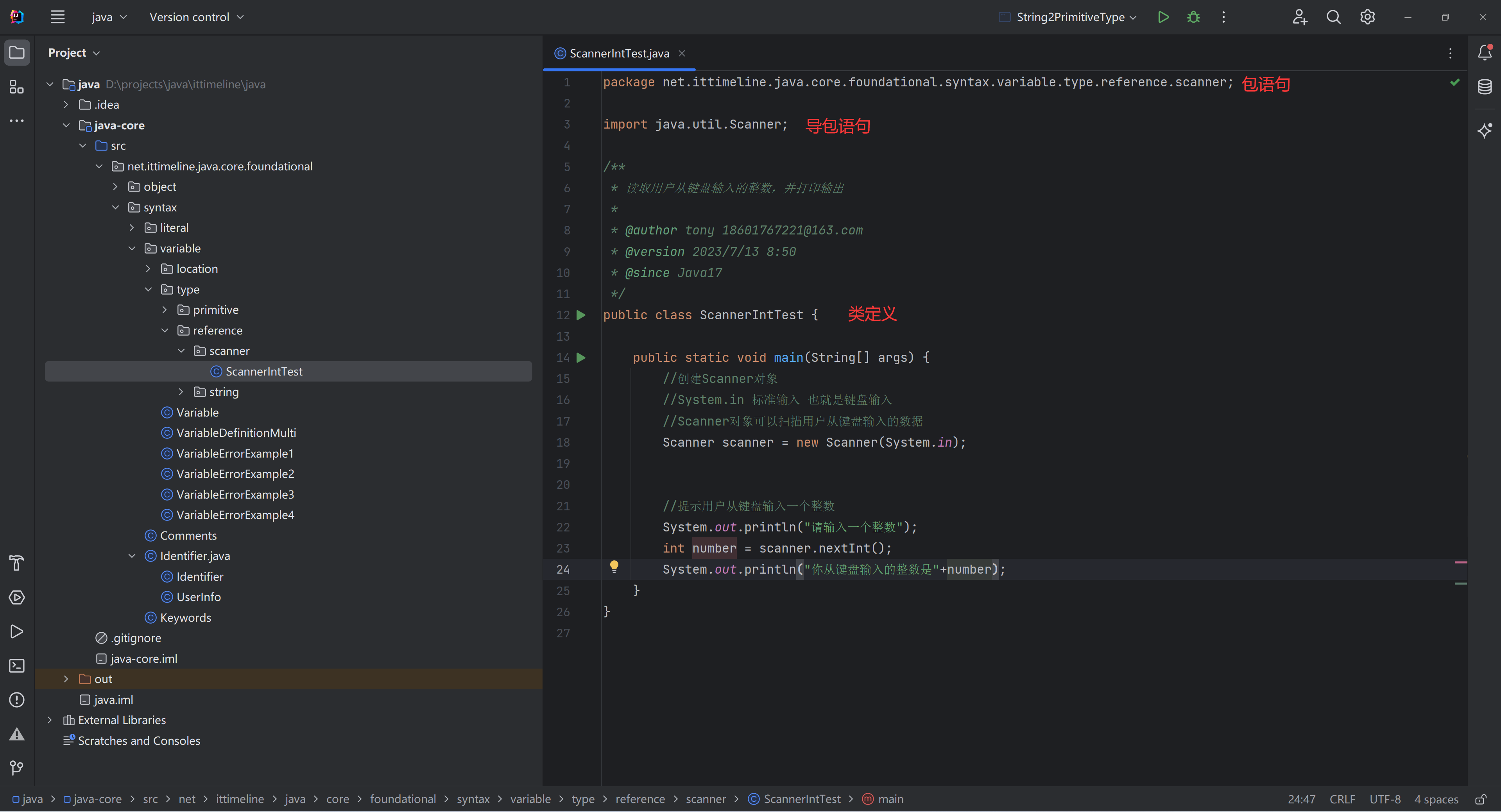
Task: Collapse the java-core module
Action: [66, 125]
